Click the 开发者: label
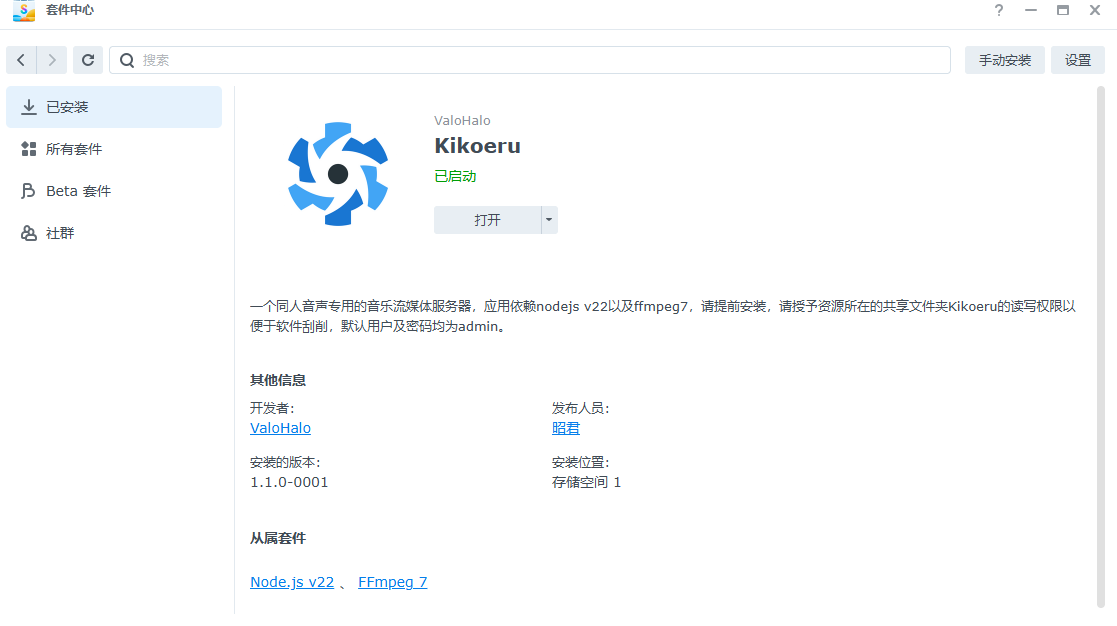The image size is (1117, 626). (x=272, y=408)
